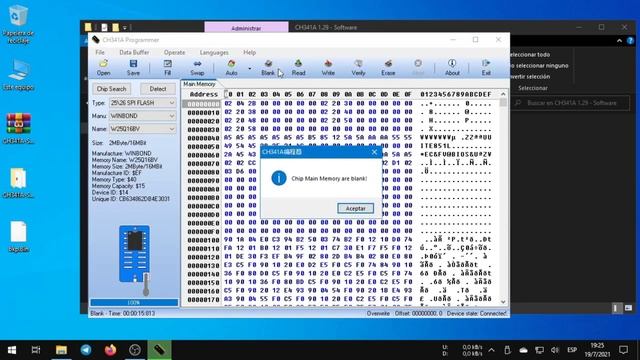Click the Administrar tab in the Explorer window

click(x=246, y=28)
